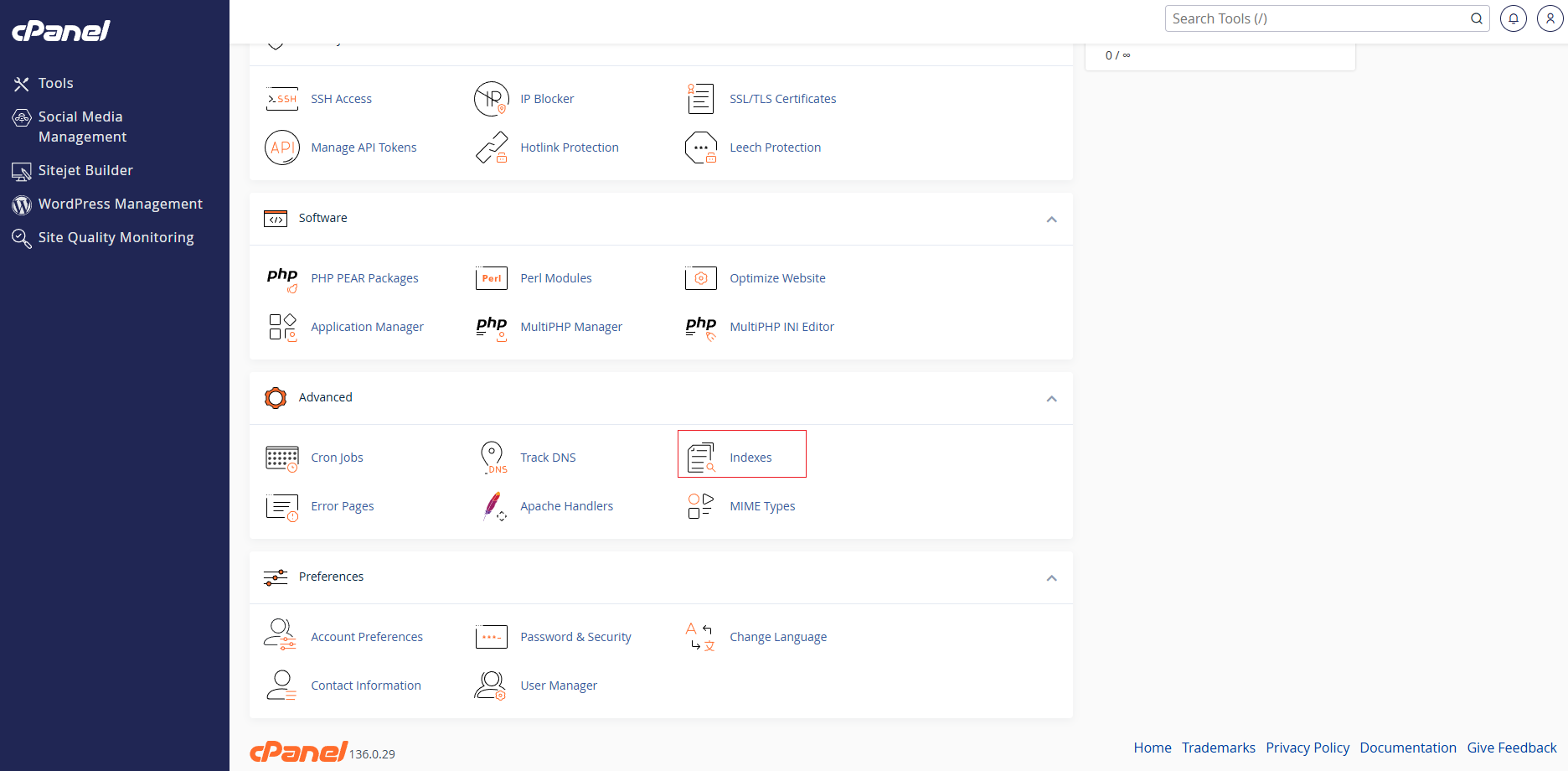Click the Advanced section gear icon
This screenshot has width=1568, height=771.
click(x=276, y=398)
